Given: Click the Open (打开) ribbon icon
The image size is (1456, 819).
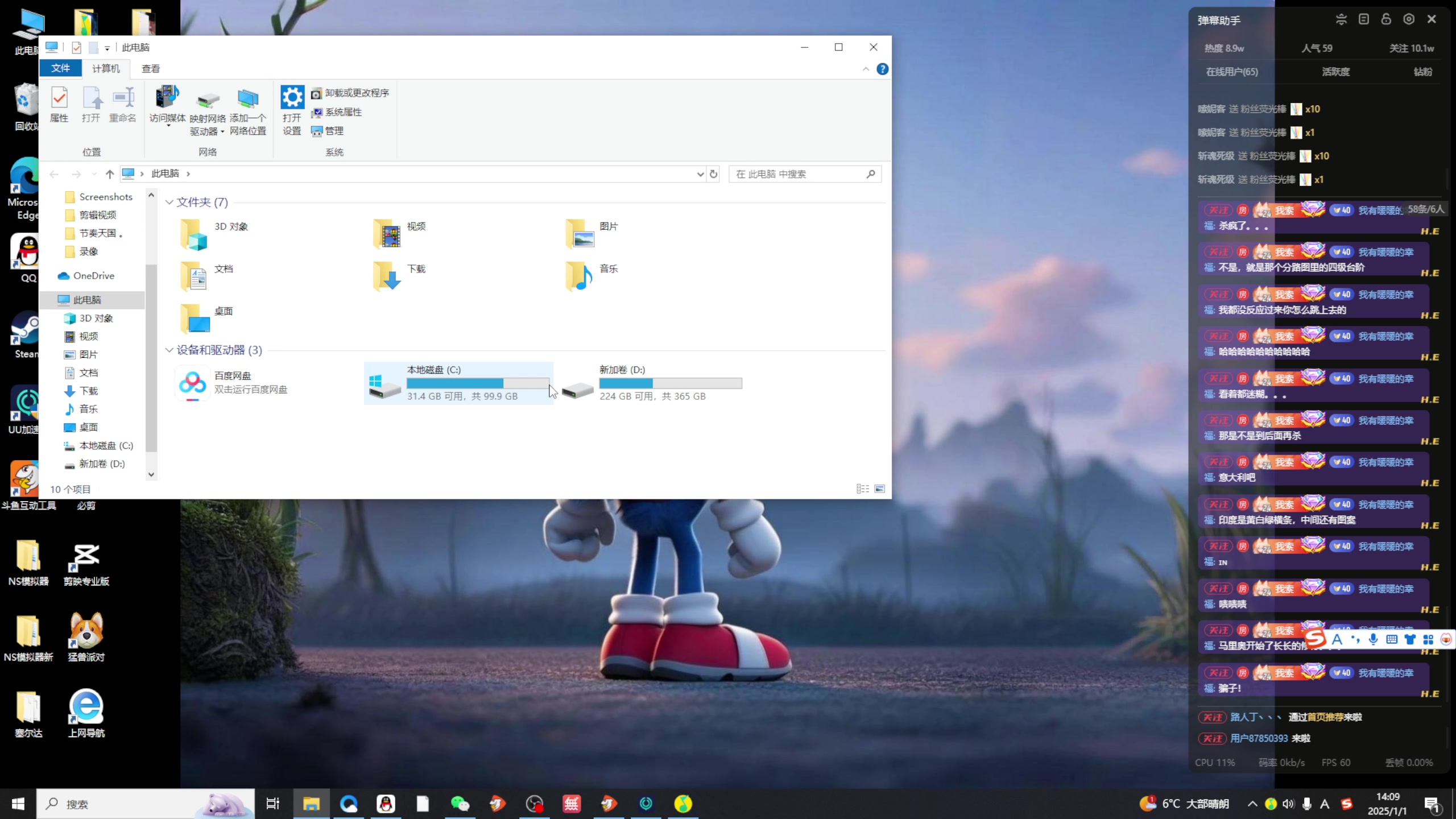Looking at the screenshot, I should pos(91,105).
